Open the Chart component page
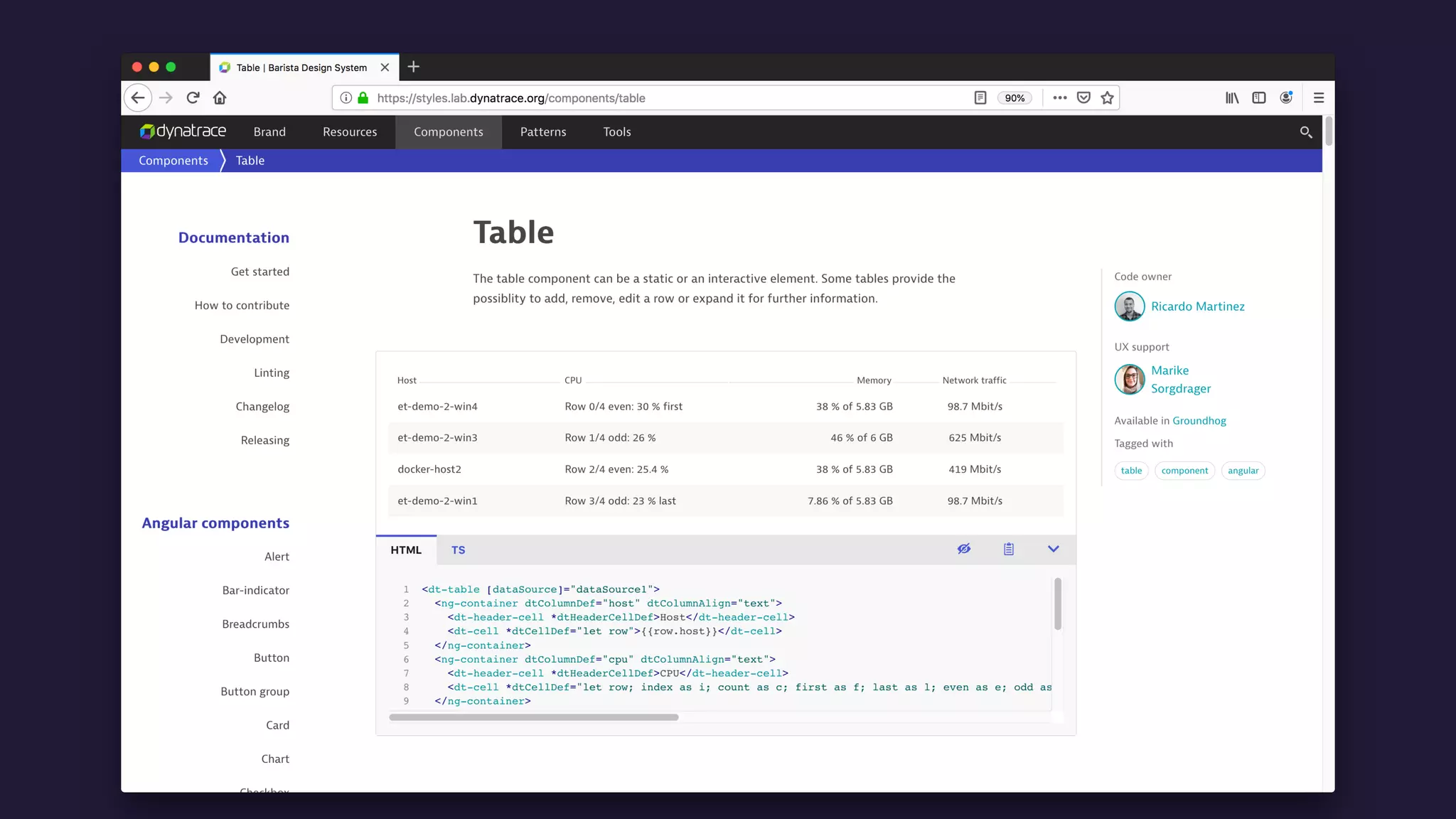Image resolution: width=1456 pixels, height=819 pixels. coord(275,759)
